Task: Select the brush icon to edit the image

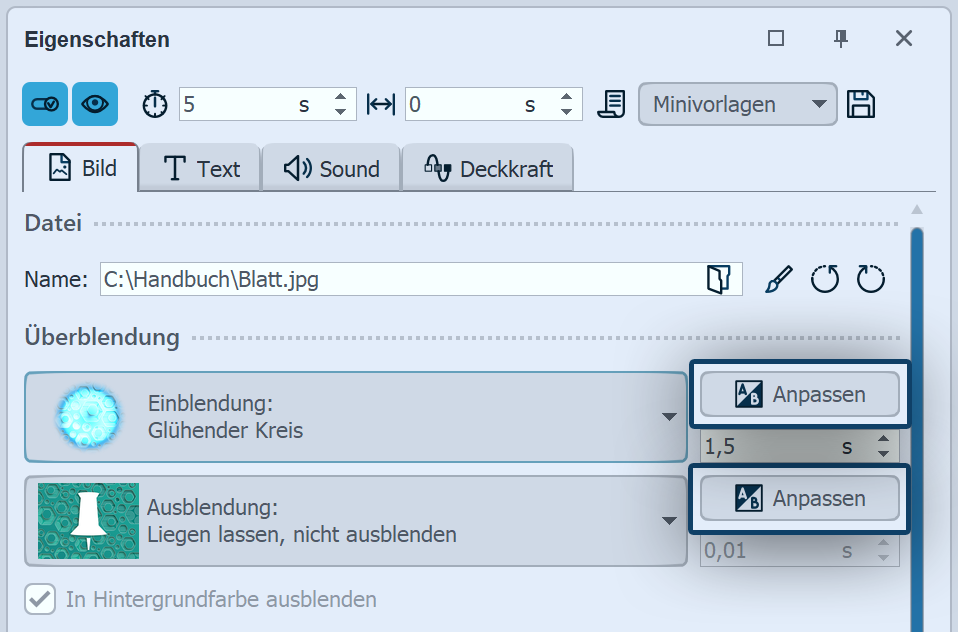Action: [x=777, y=279]
